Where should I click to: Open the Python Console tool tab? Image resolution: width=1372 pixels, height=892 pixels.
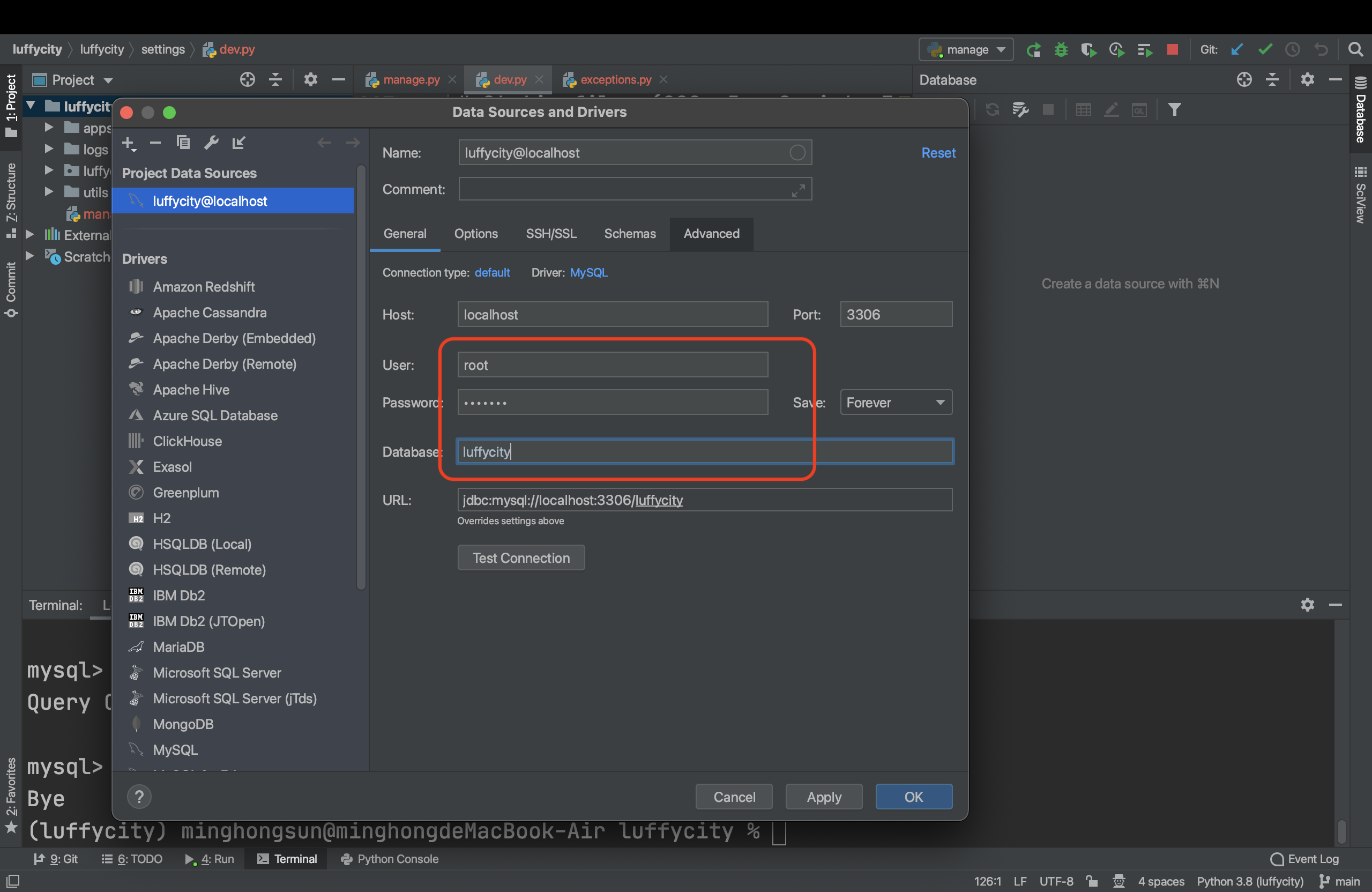point(390,859)
